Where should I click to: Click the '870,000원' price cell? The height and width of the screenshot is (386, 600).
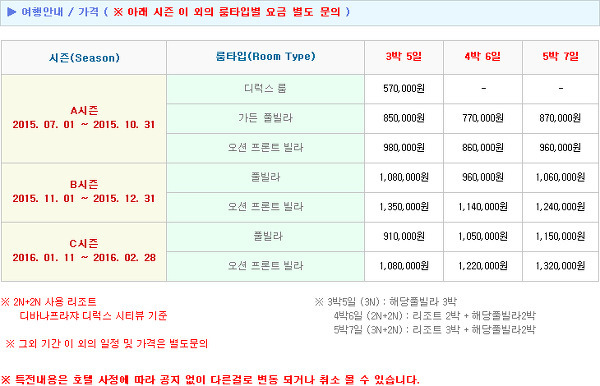(x=560, y=118)
